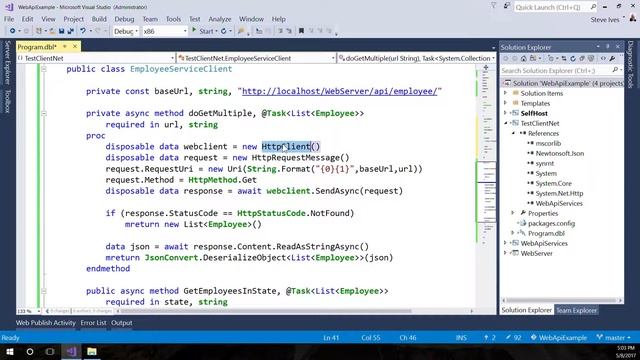Expand the Solution Items folder

pos(506,93)
